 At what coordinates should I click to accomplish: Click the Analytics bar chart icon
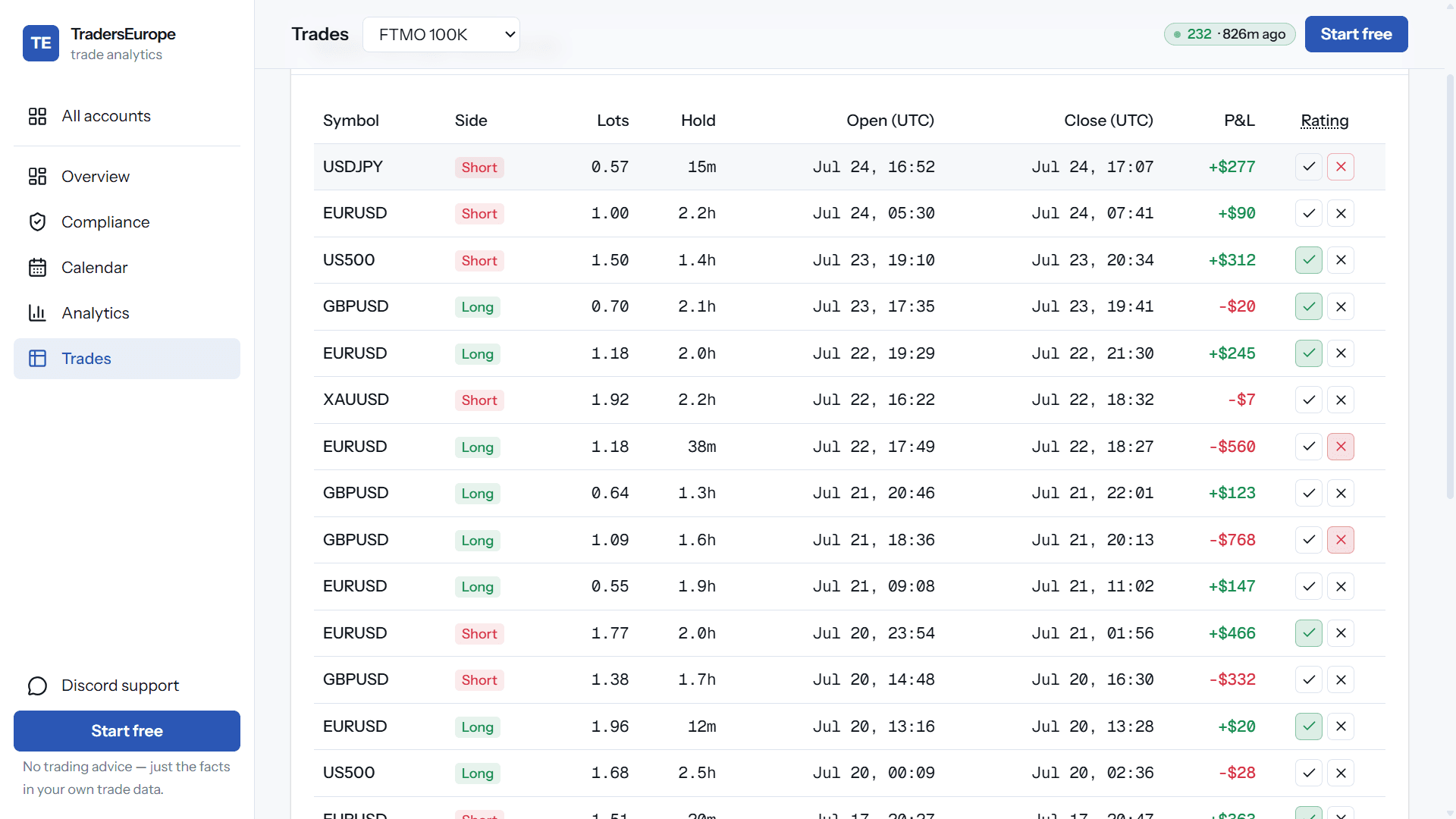coord(37,313)
